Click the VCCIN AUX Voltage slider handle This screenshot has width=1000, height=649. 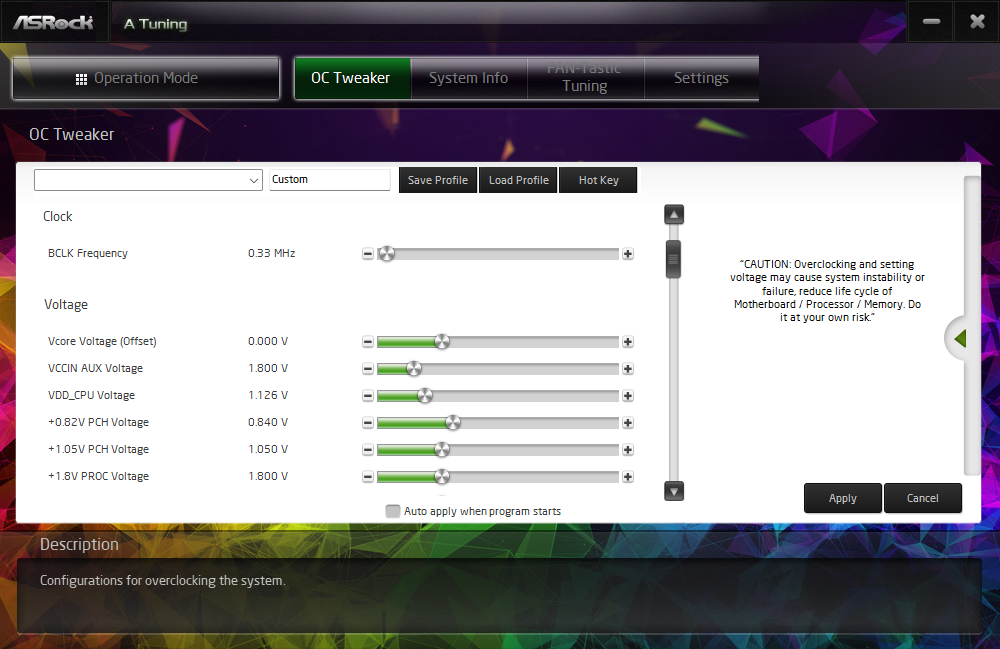click(x=414, y=368)
